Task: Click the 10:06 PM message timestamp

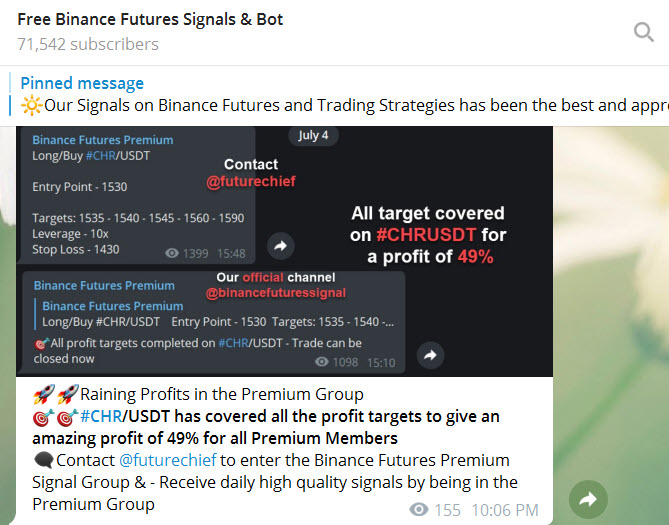Action: (x=505, y=510)
